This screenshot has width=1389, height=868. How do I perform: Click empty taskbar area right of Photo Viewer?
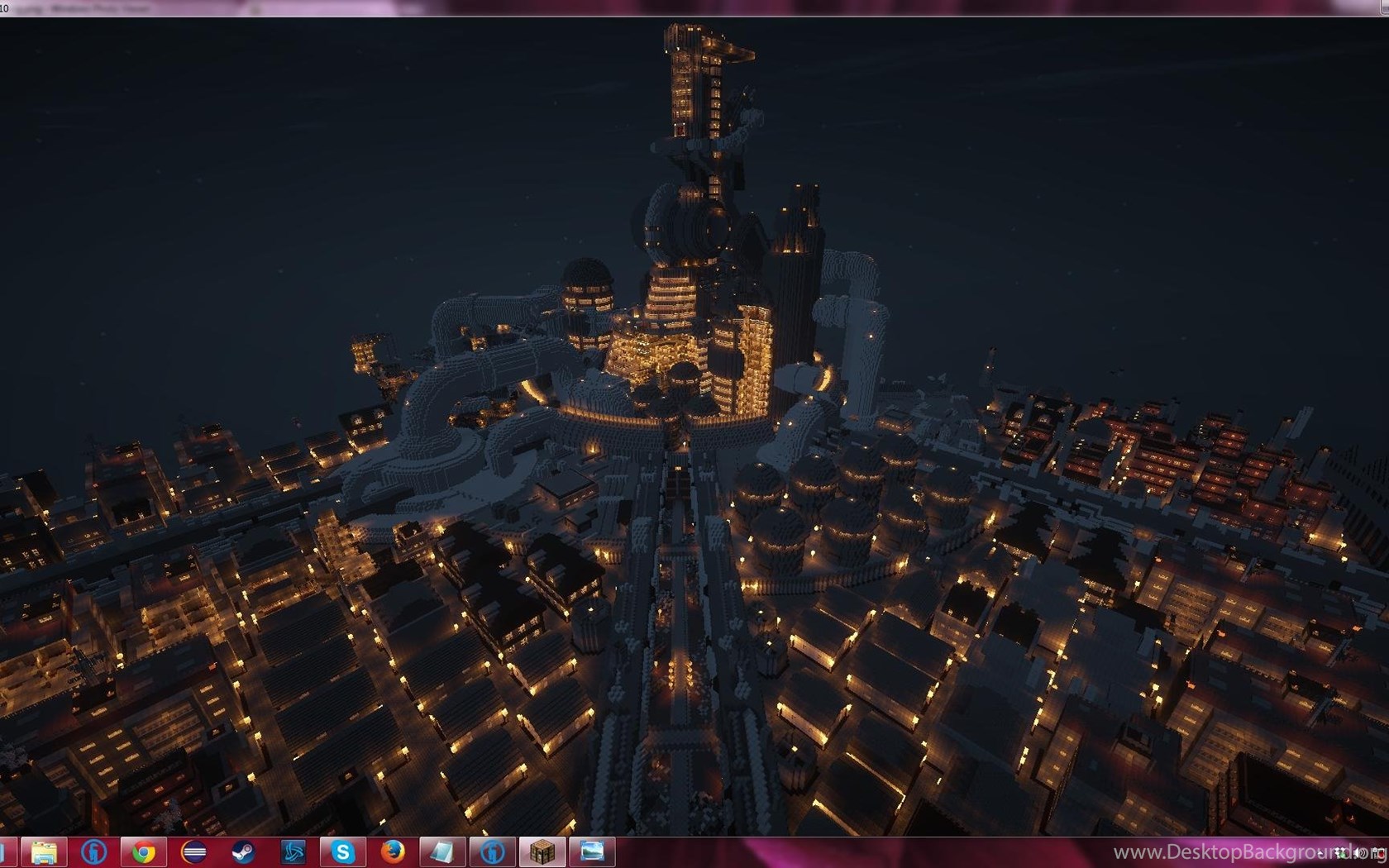[x=827, y=851]
